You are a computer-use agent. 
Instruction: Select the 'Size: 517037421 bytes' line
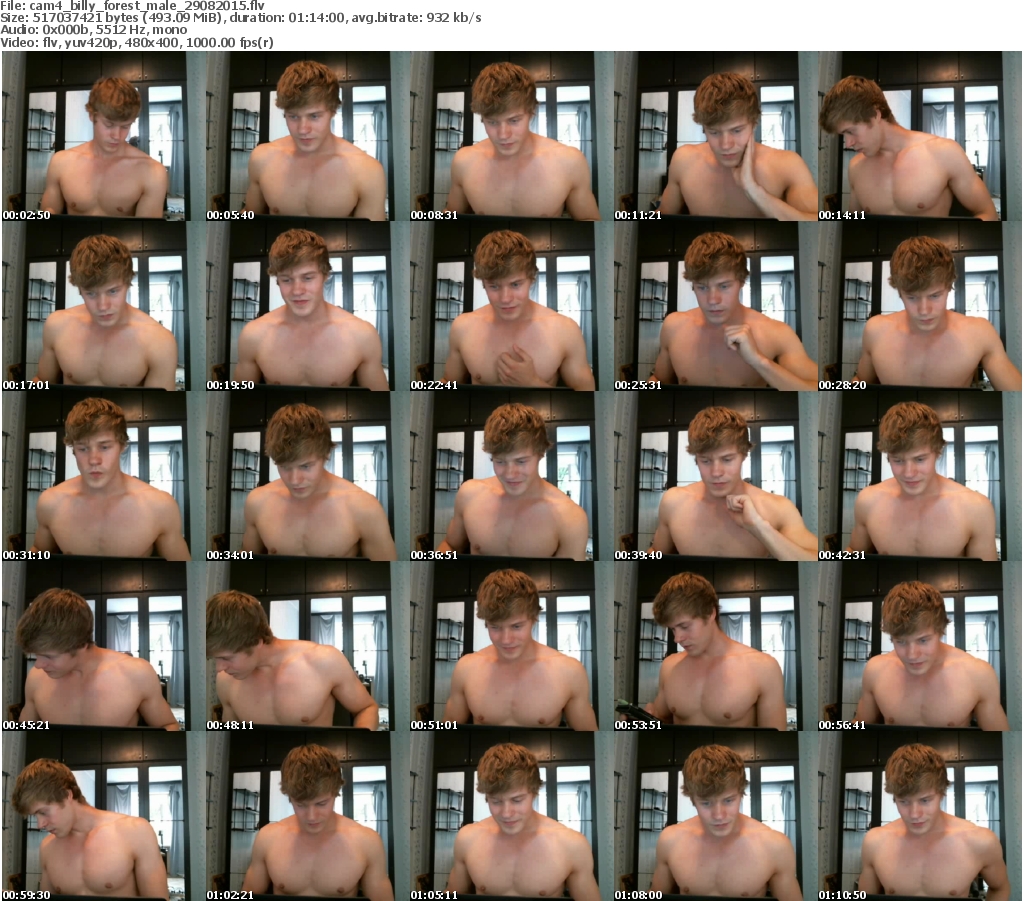(x=241, y=18)
